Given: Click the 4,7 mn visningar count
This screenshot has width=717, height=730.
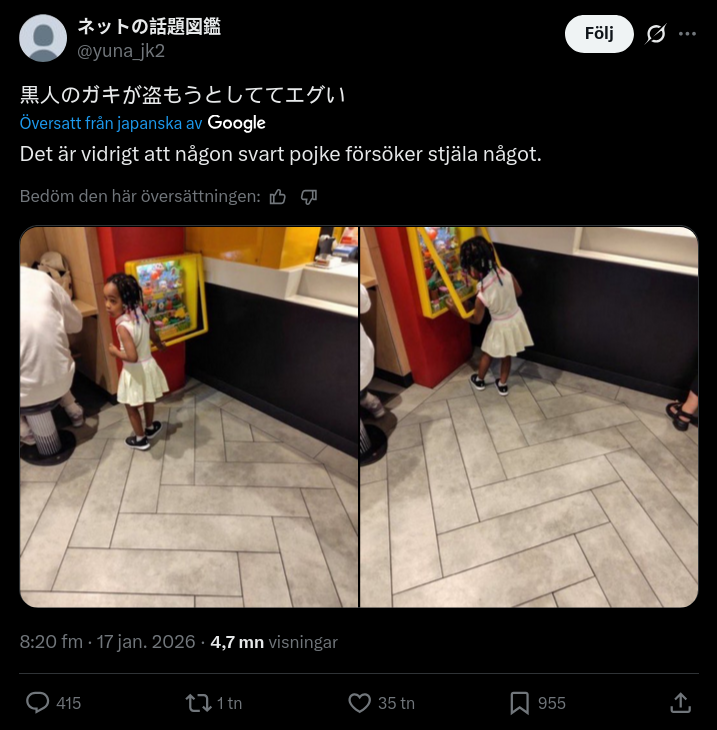Looking at the screenshot, I should pos(274,642).
